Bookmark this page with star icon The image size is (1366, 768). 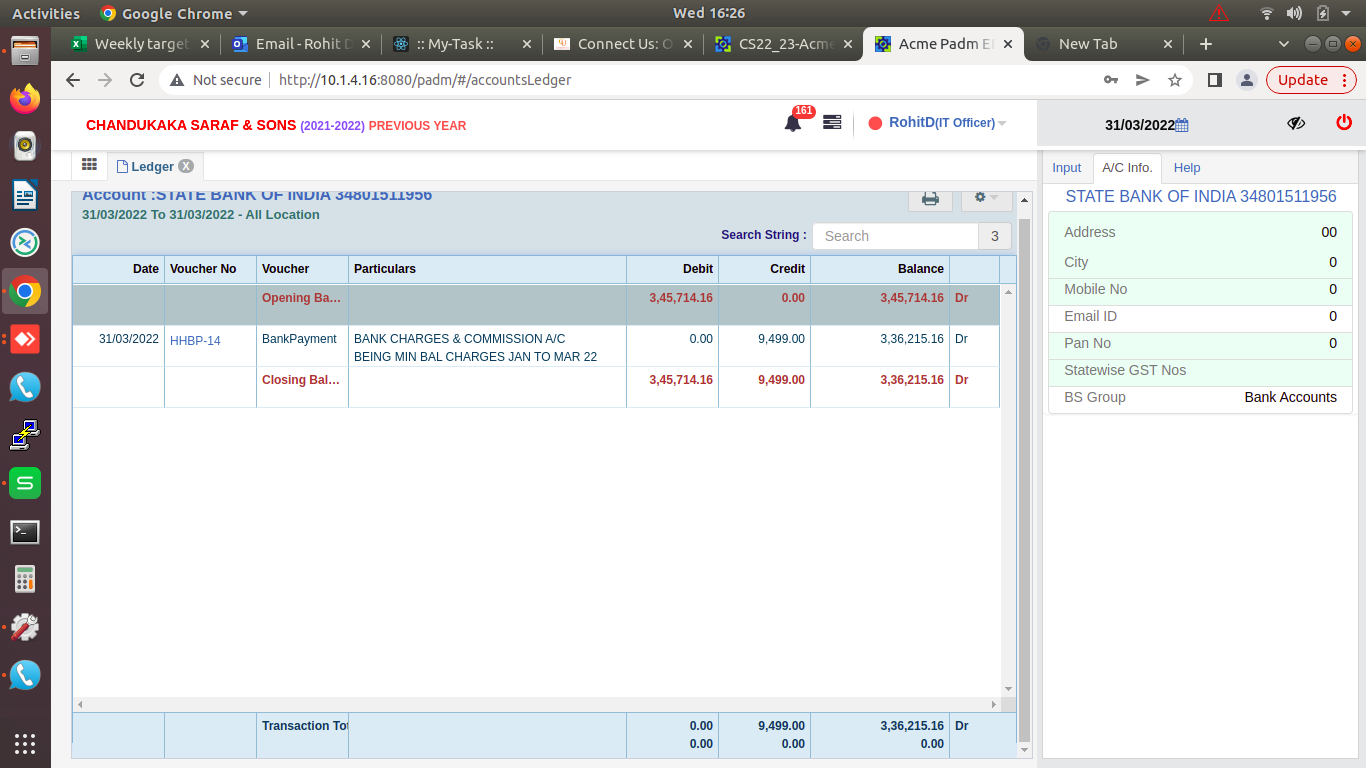[x=1175, y=80]
